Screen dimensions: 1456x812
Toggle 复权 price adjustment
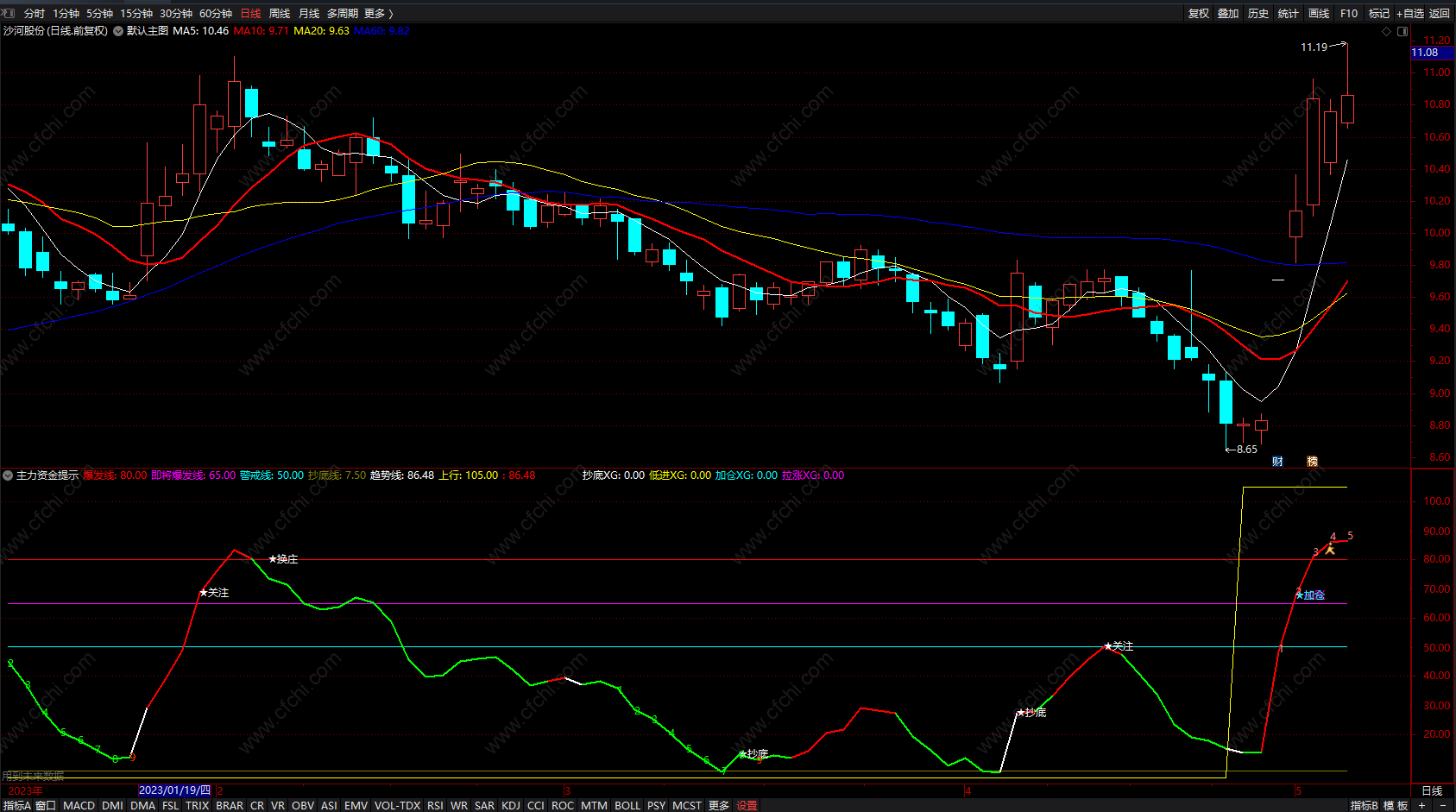(1198, 13)
